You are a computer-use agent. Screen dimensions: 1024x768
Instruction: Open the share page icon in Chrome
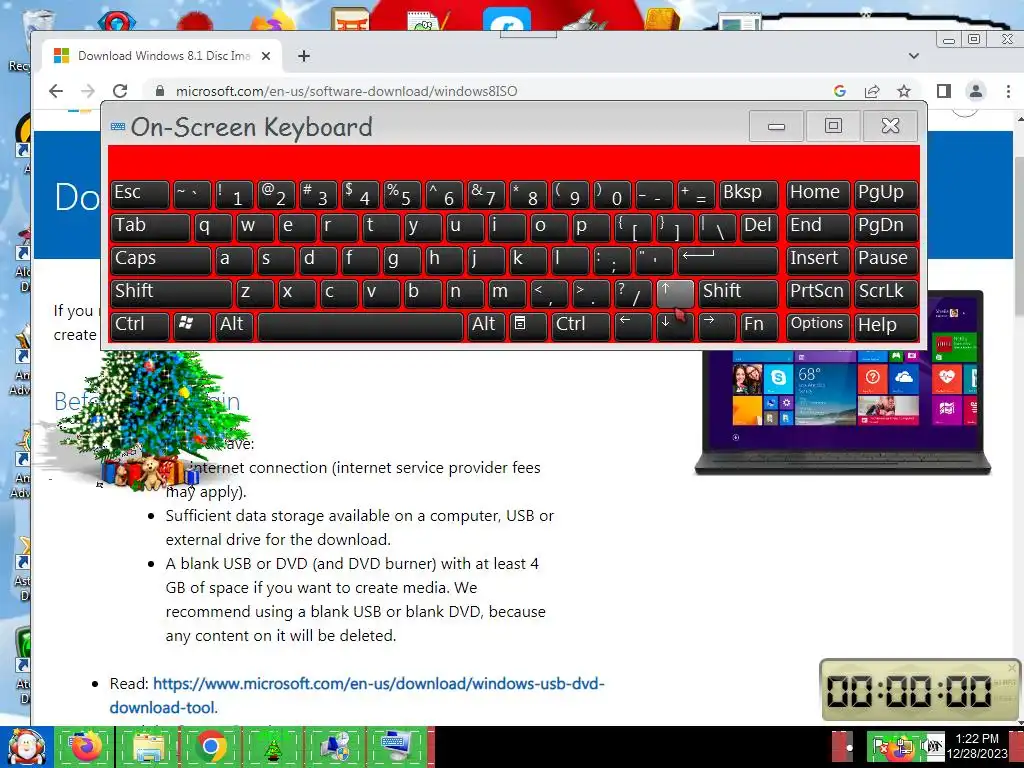point(872,91)
